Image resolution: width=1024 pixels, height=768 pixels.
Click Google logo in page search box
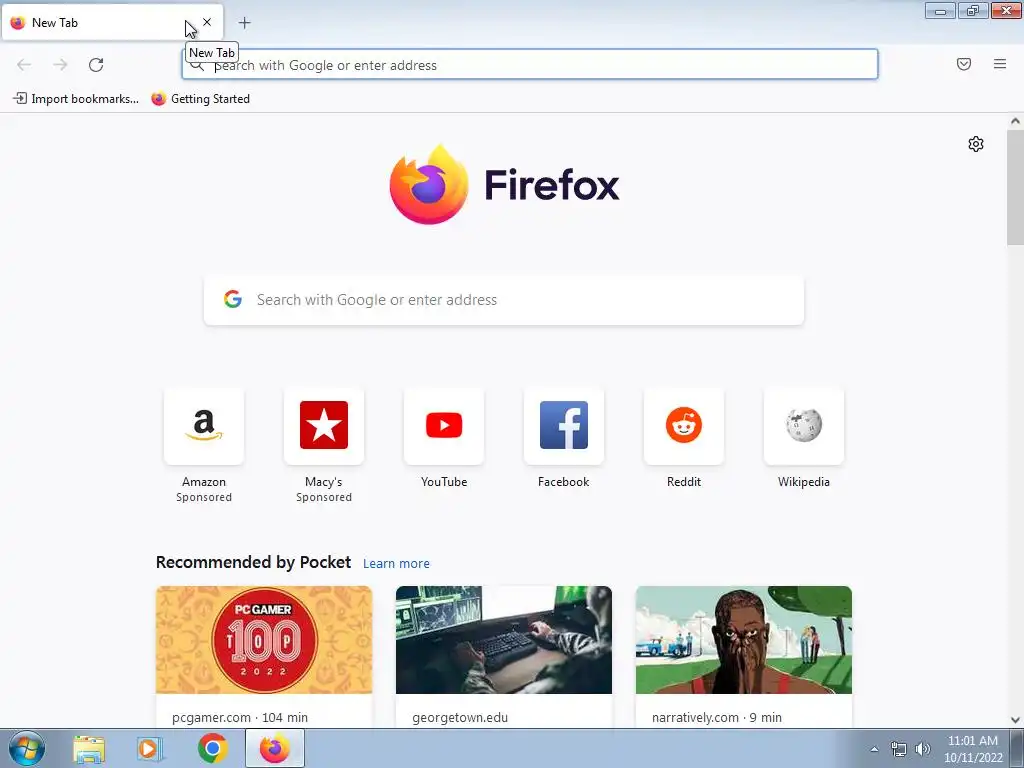(233, 299)
